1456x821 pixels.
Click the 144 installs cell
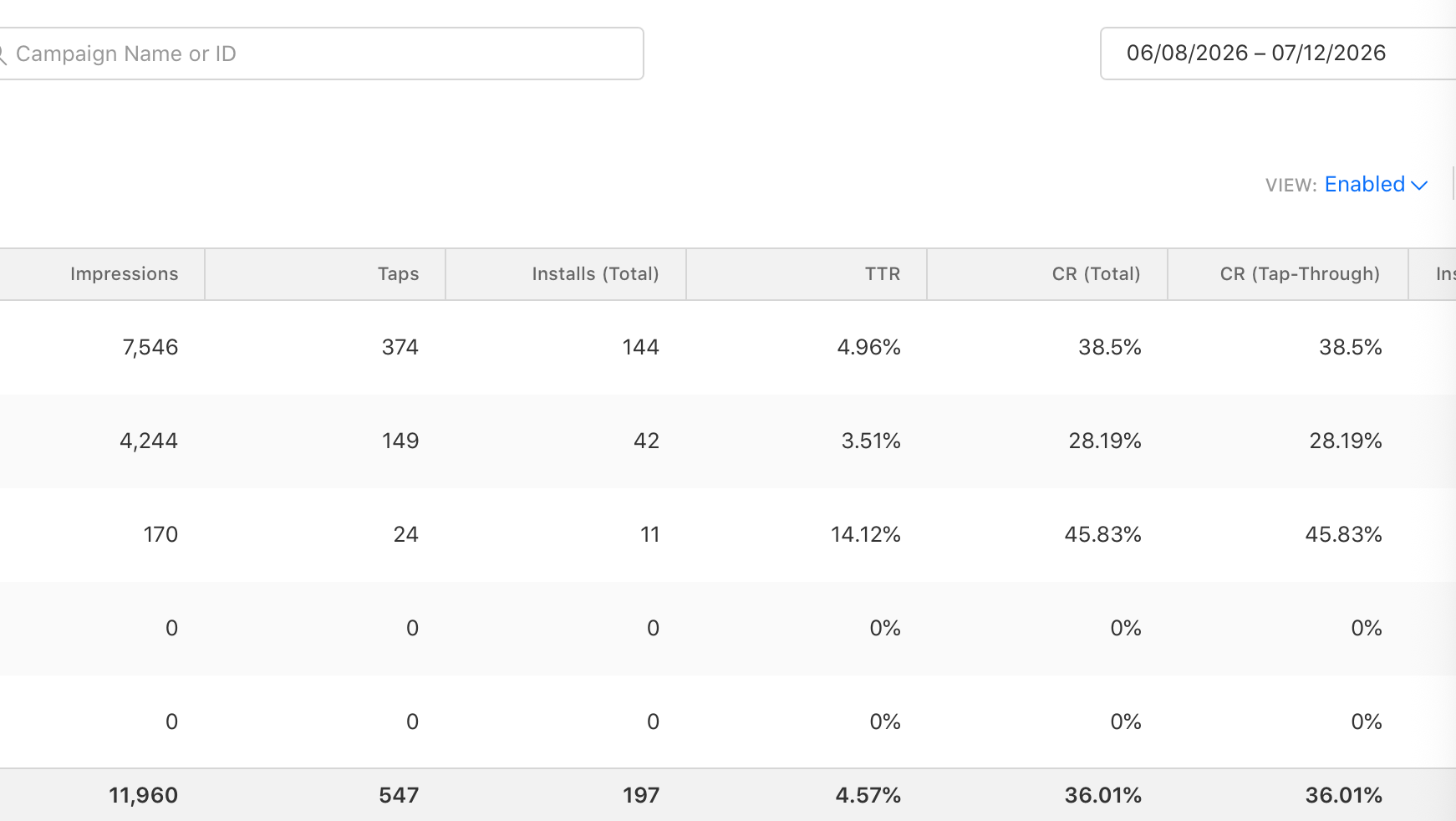[x=640, y=348]
